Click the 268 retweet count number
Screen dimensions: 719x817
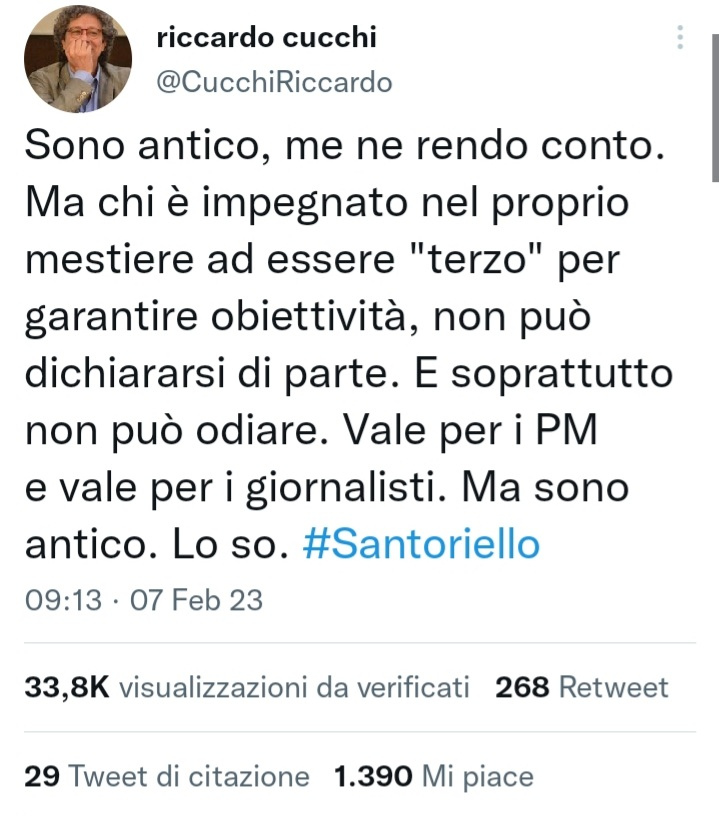tap(522, 687)
